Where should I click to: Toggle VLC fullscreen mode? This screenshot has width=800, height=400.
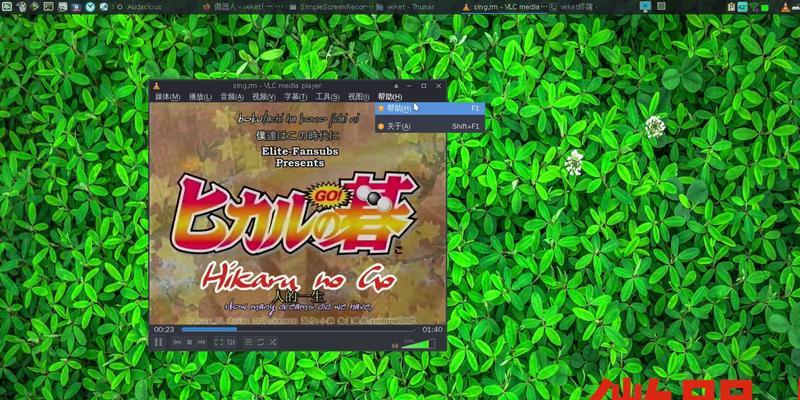pyautogui.click(x=218, y=342)
